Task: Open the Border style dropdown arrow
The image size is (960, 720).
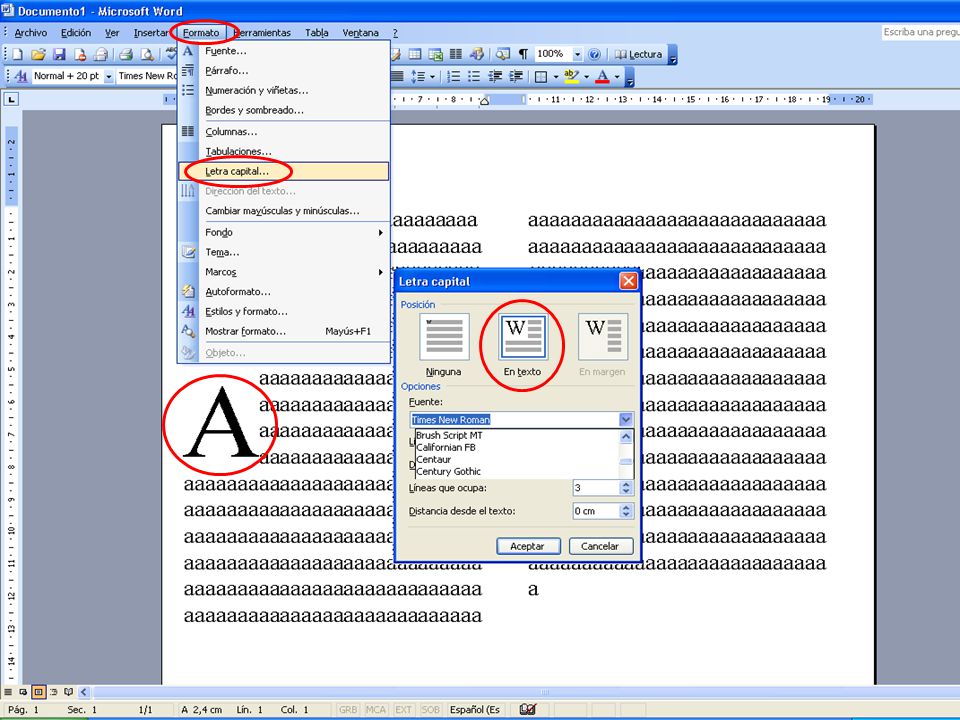Action: click(x=556, y=77)
